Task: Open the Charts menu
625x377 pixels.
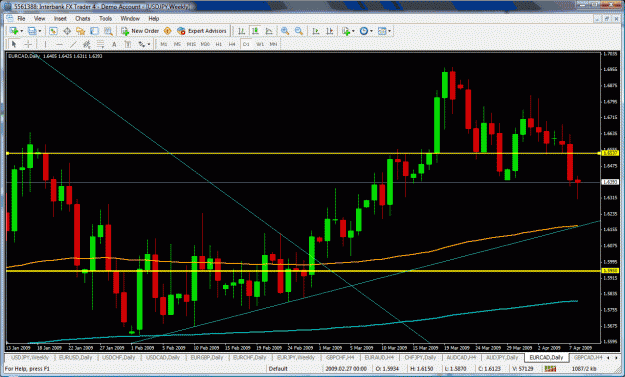Action: point(83,18)
